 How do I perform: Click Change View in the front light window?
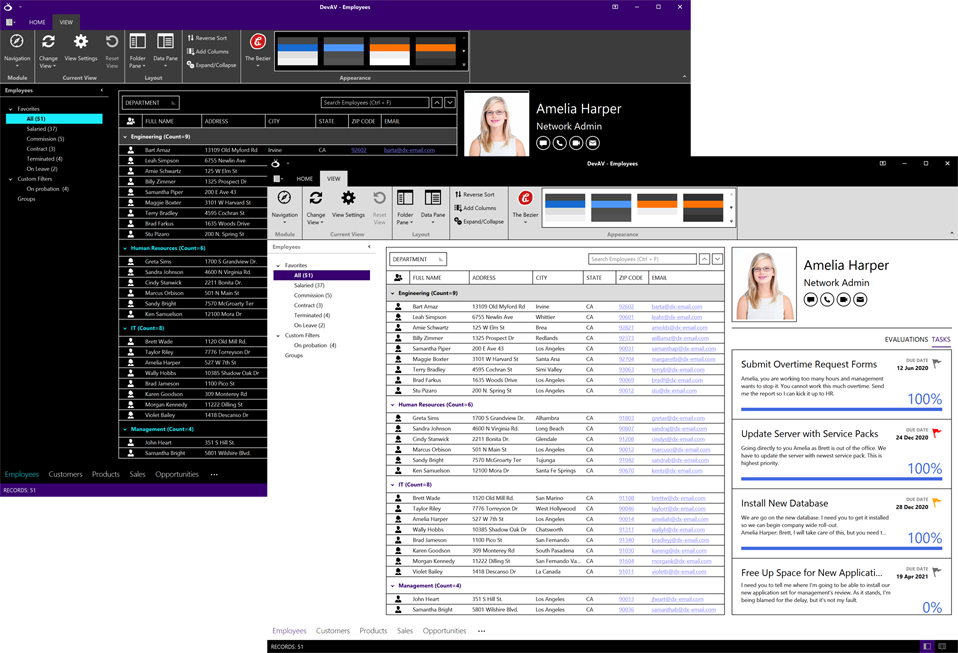(316, 206)
